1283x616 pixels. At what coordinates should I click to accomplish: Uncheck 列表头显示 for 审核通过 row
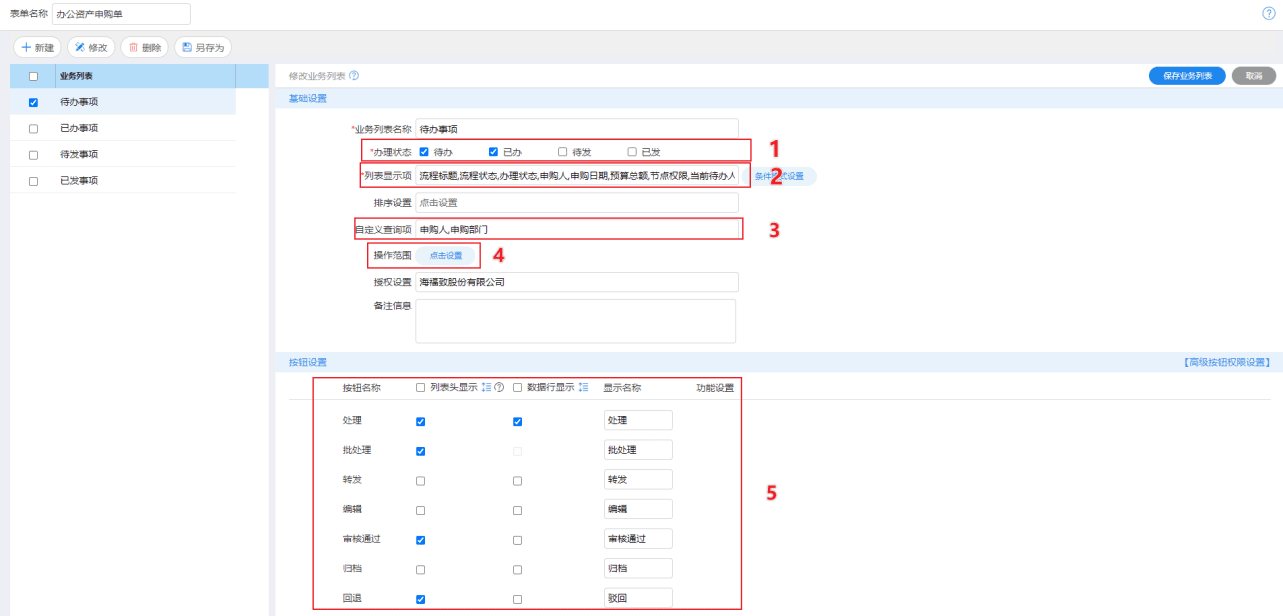420,540
